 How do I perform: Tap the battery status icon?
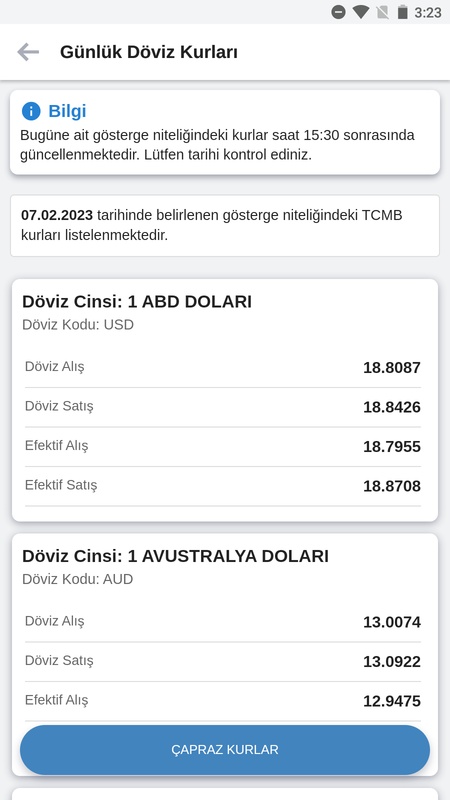403,12
